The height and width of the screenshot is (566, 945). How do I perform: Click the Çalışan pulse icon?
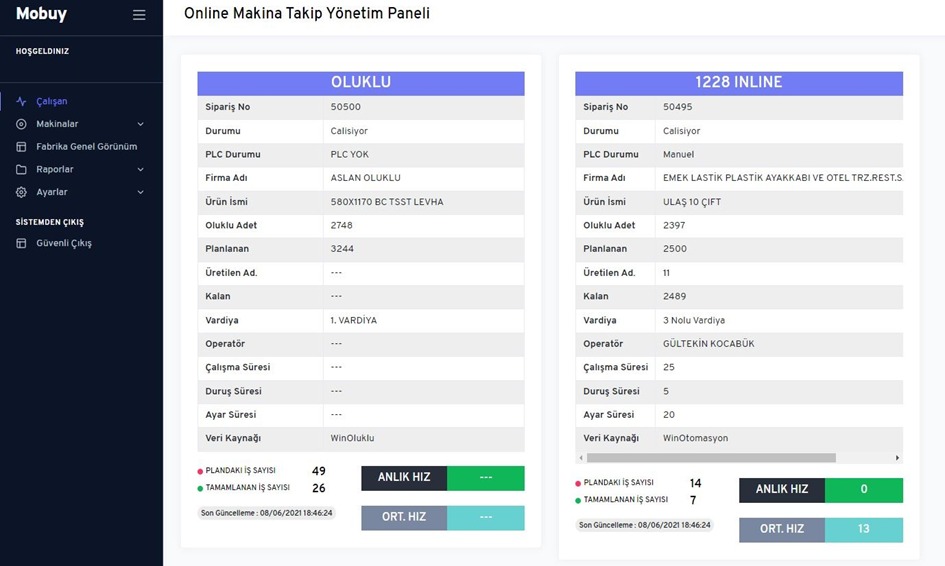pyautogui.click(x=21, y=101)
